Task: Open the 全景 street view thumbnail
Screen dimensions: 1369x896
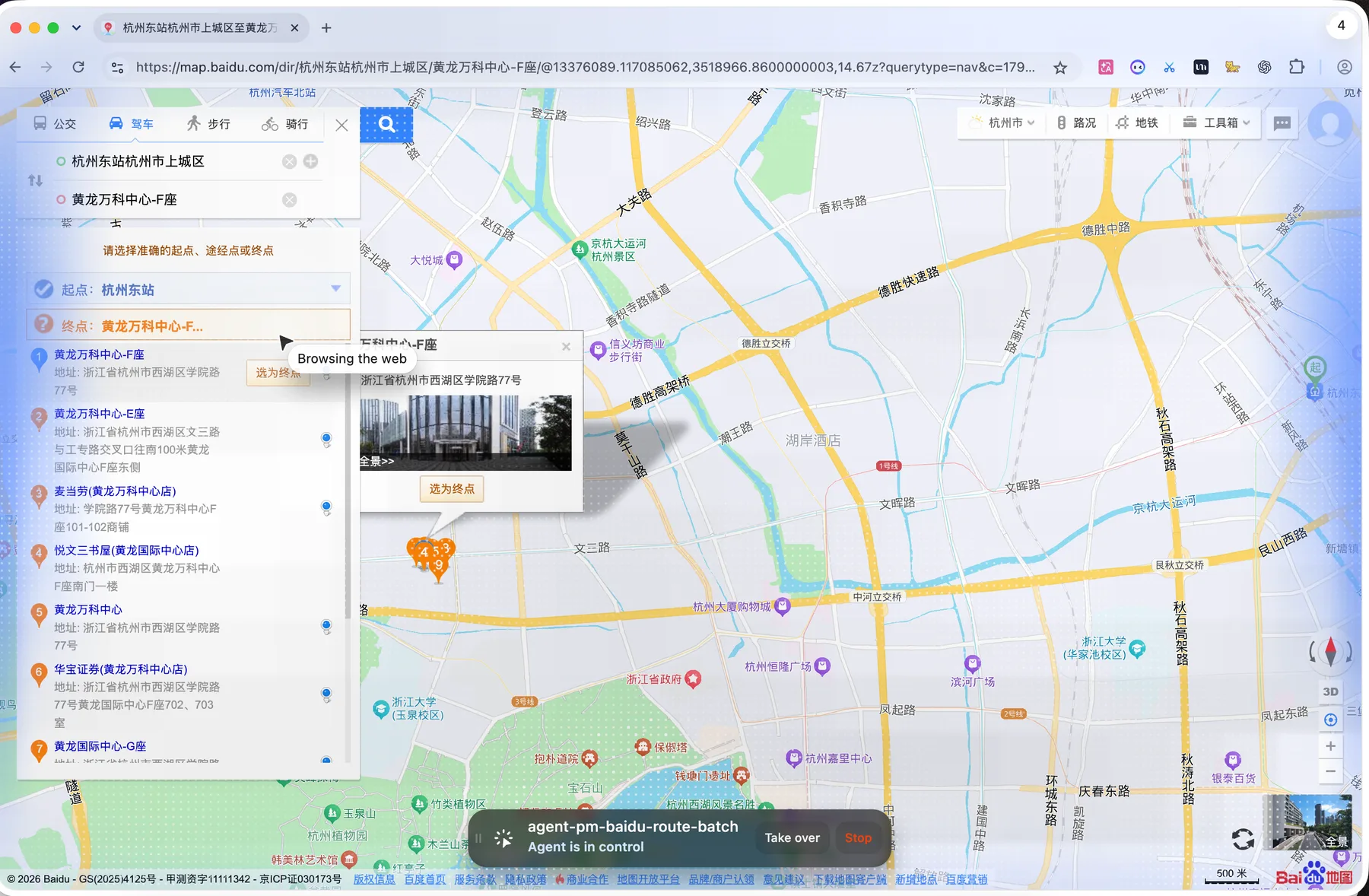Action: [x=1307, y=822]
